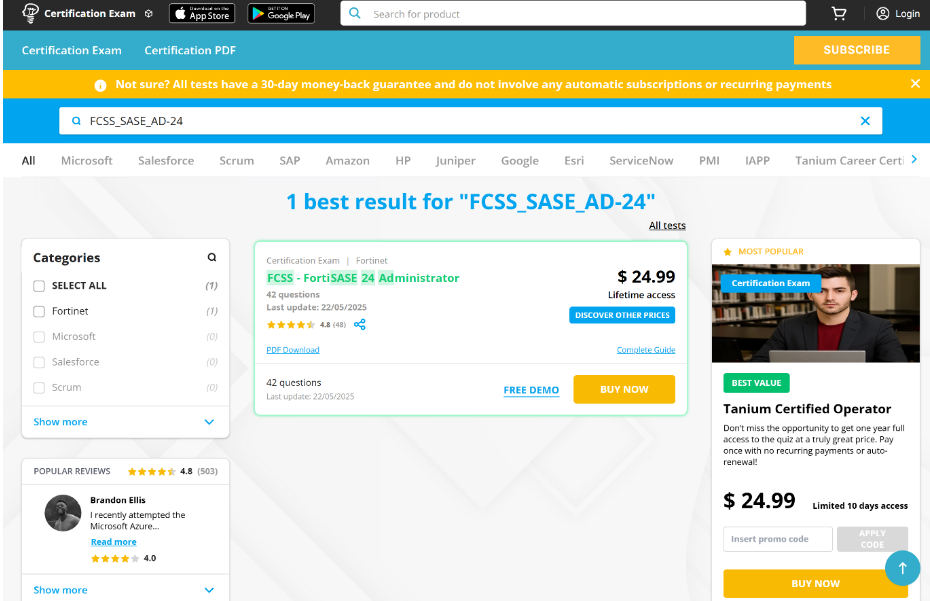Image resolution: width=930 pixels, height=601 pixels.
Task: Open the FREE DEMO link
Action: 531,390
